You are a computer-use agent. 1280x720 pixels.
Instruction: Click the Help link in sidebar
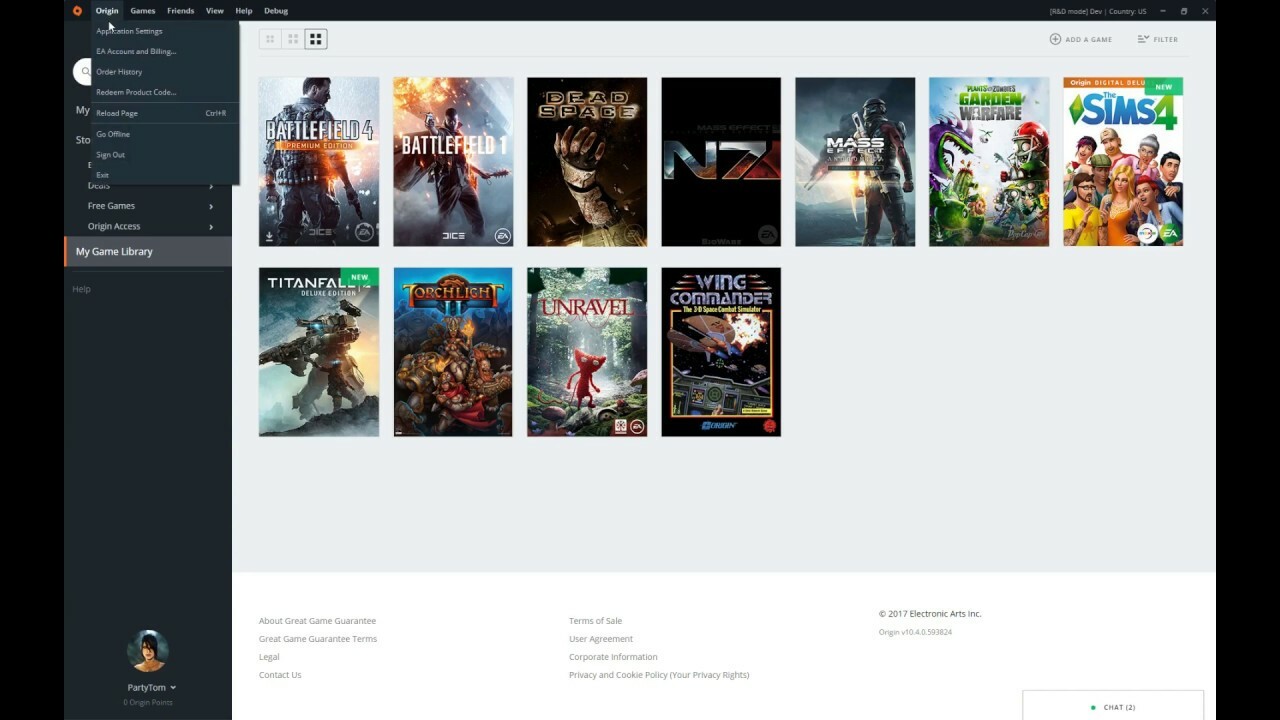pos(81,289)
